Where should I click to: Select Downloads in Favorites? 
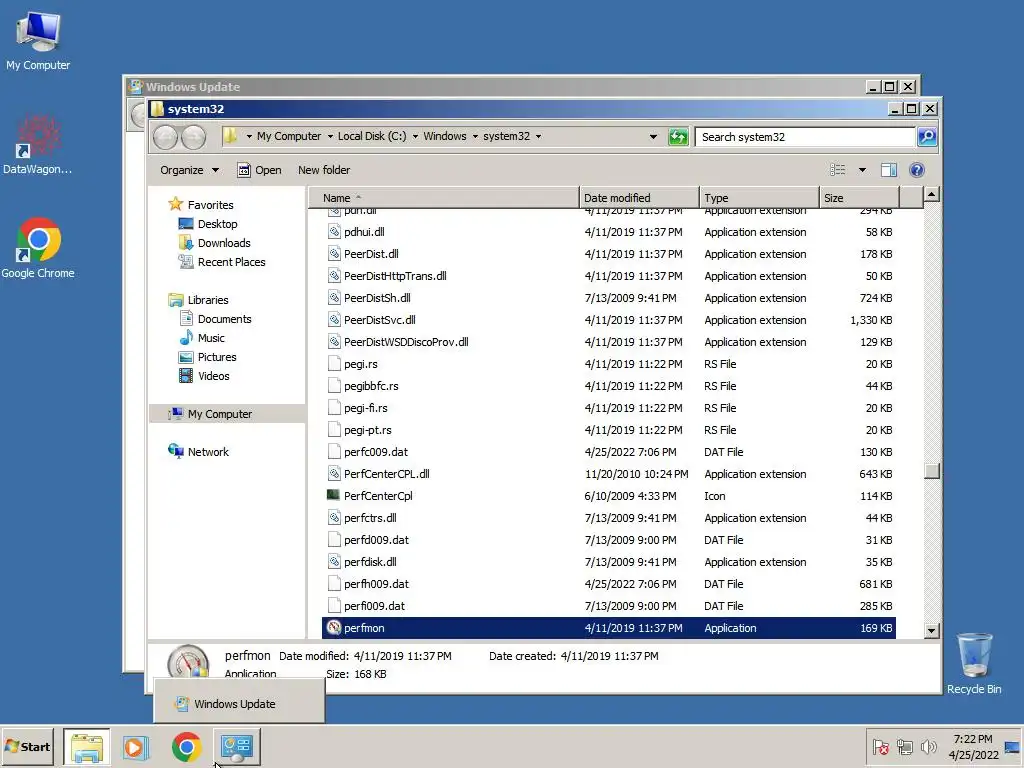point(224,242)
